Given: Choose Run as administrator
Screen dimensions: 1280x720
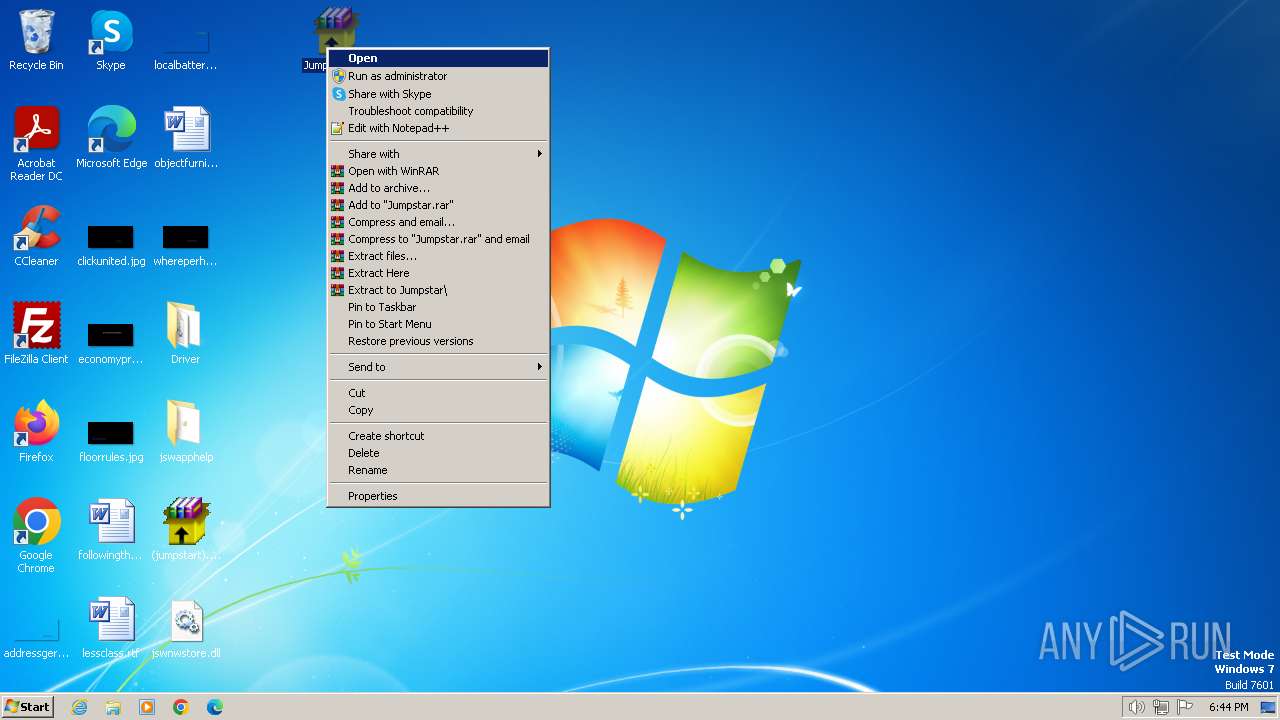Looking at the screenshot, I should coord(439,76).
